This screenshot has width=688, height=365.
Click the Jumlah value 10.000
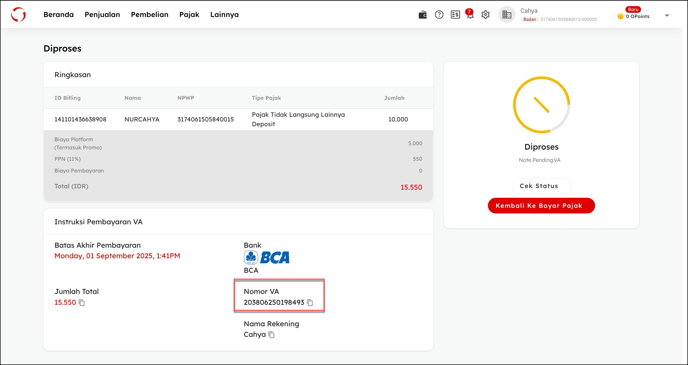[398, 119]
